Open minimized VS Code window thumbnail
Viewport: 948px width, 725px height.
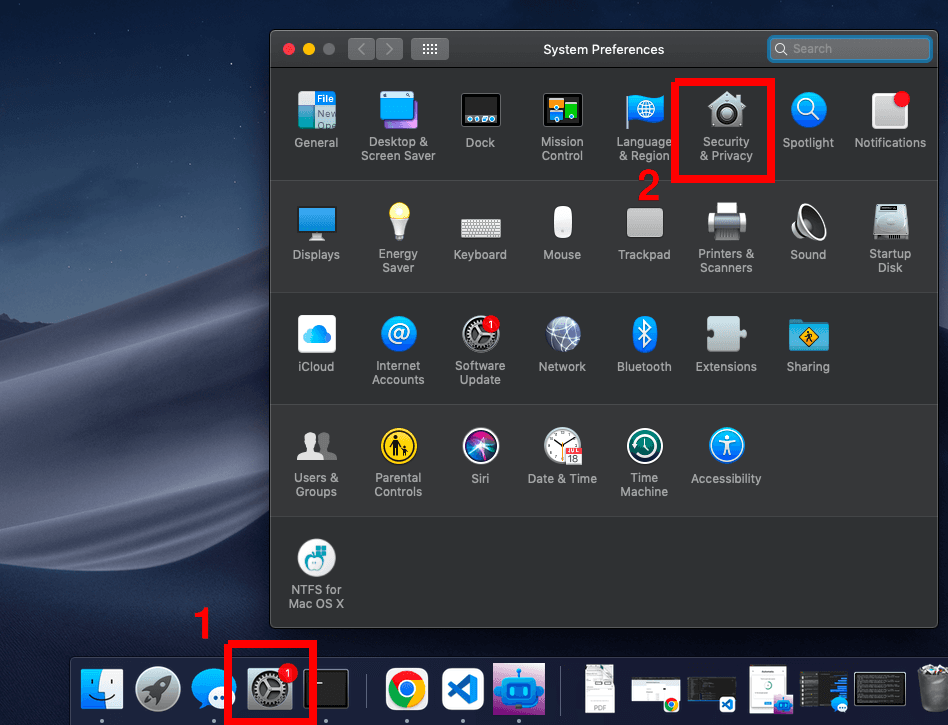pyautogui.click(x=712, y=692)
